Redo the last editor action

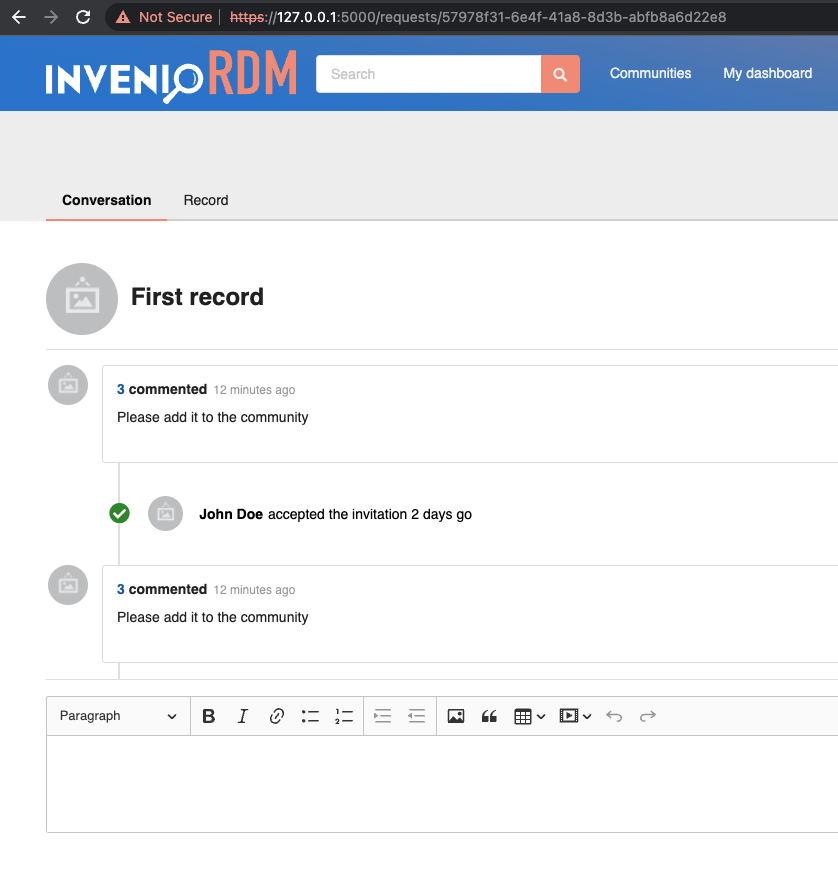(x=647, y=716)
